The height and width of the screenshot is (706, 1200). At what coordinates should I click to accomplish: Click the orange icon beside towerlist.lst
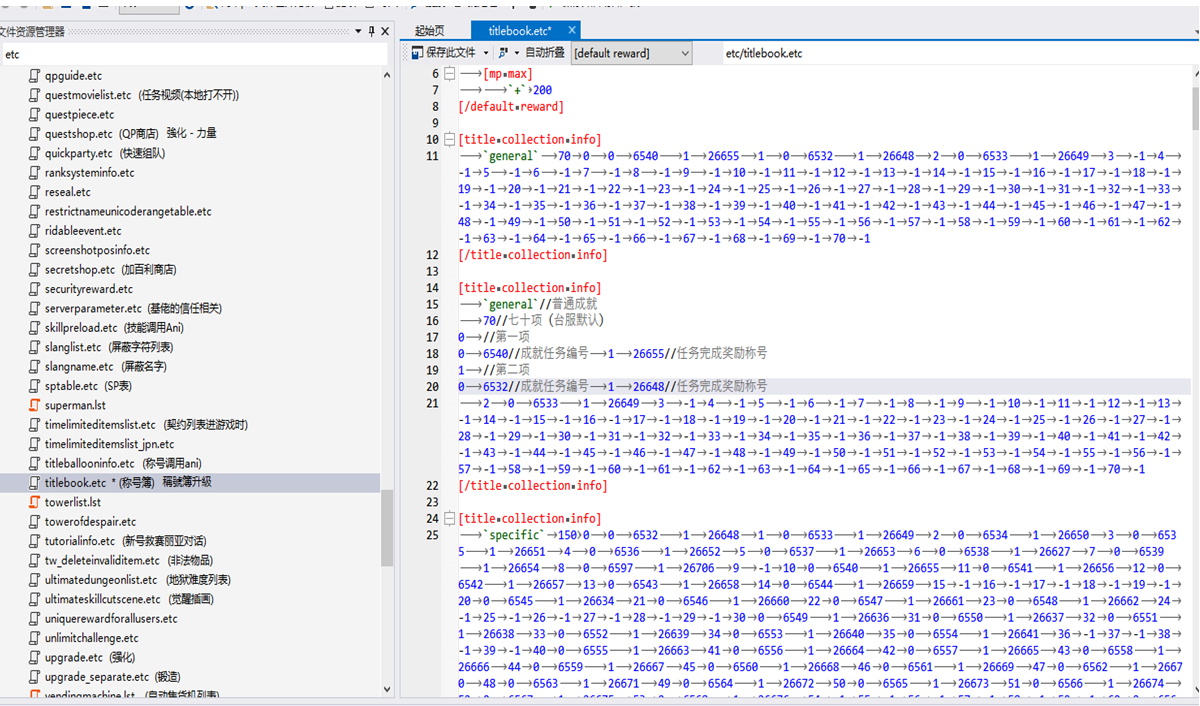34,502
